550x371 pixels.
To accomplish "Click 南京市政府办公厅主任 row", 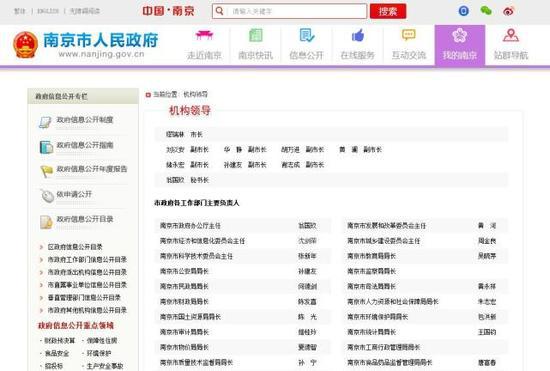I will (243, 226).
